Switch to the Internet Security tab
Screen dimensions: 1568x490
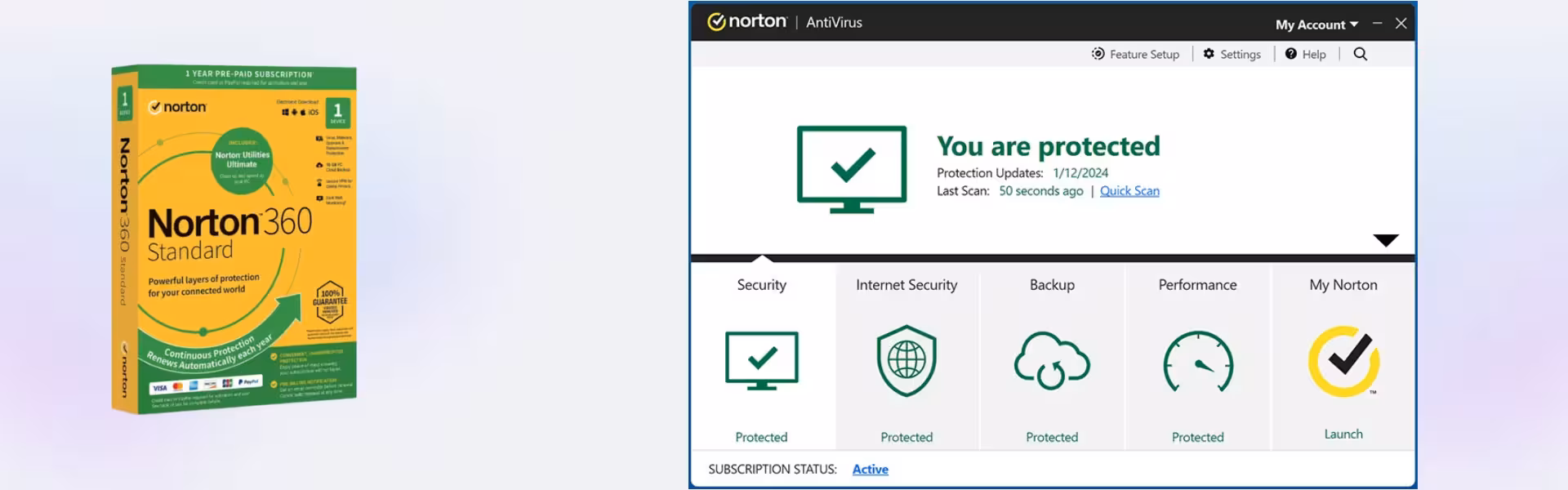pos(906,285)
